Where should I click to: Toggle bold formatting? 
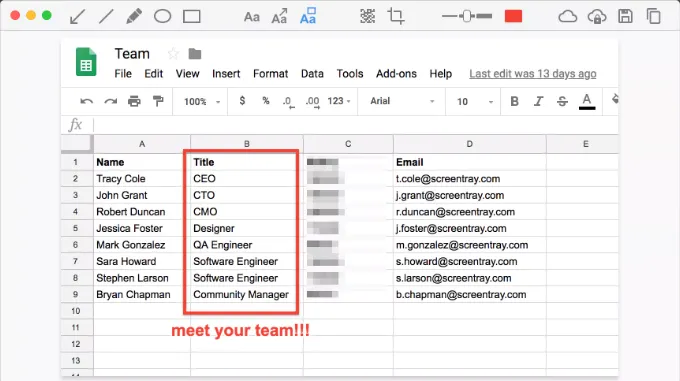pyautogui.click(x=514, y=101)
